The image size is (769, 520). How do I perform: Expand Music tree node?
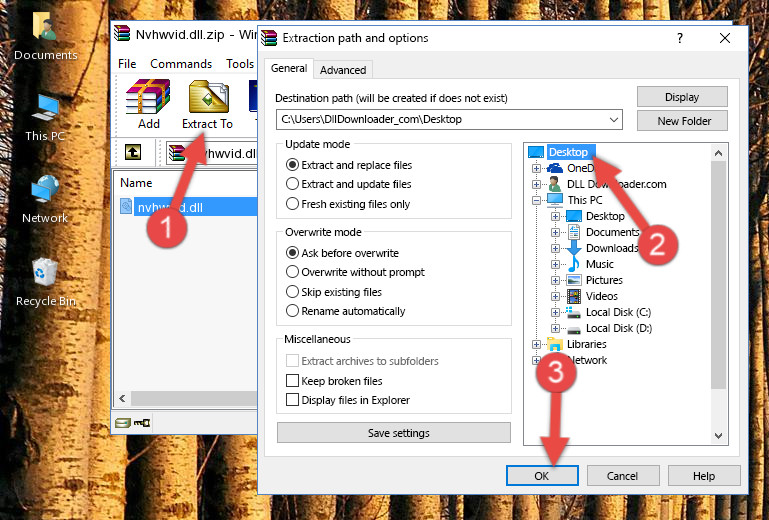(x=555, y=264)
